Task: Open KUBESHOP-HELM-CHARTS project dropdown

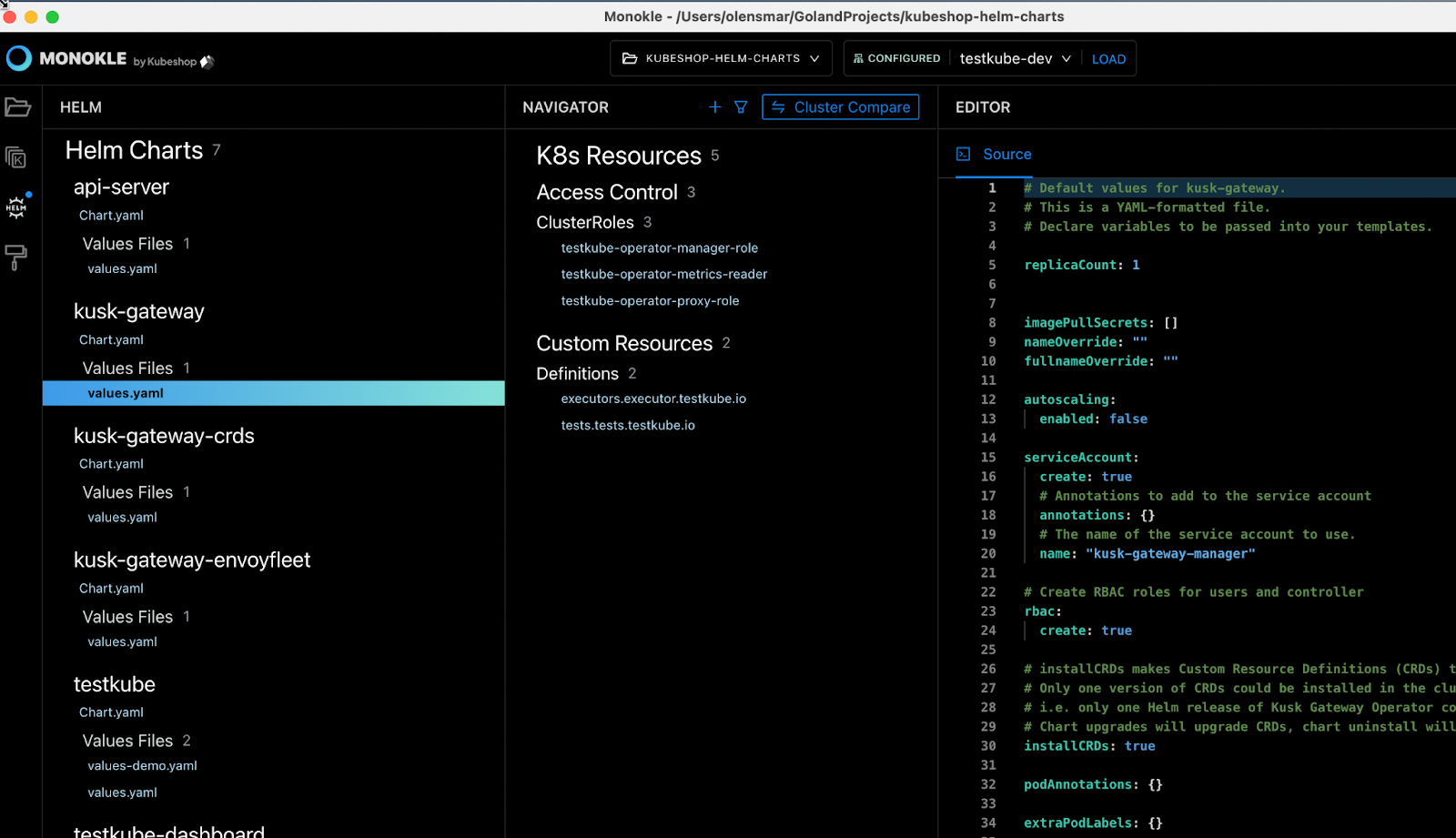Action: (721, 58)
